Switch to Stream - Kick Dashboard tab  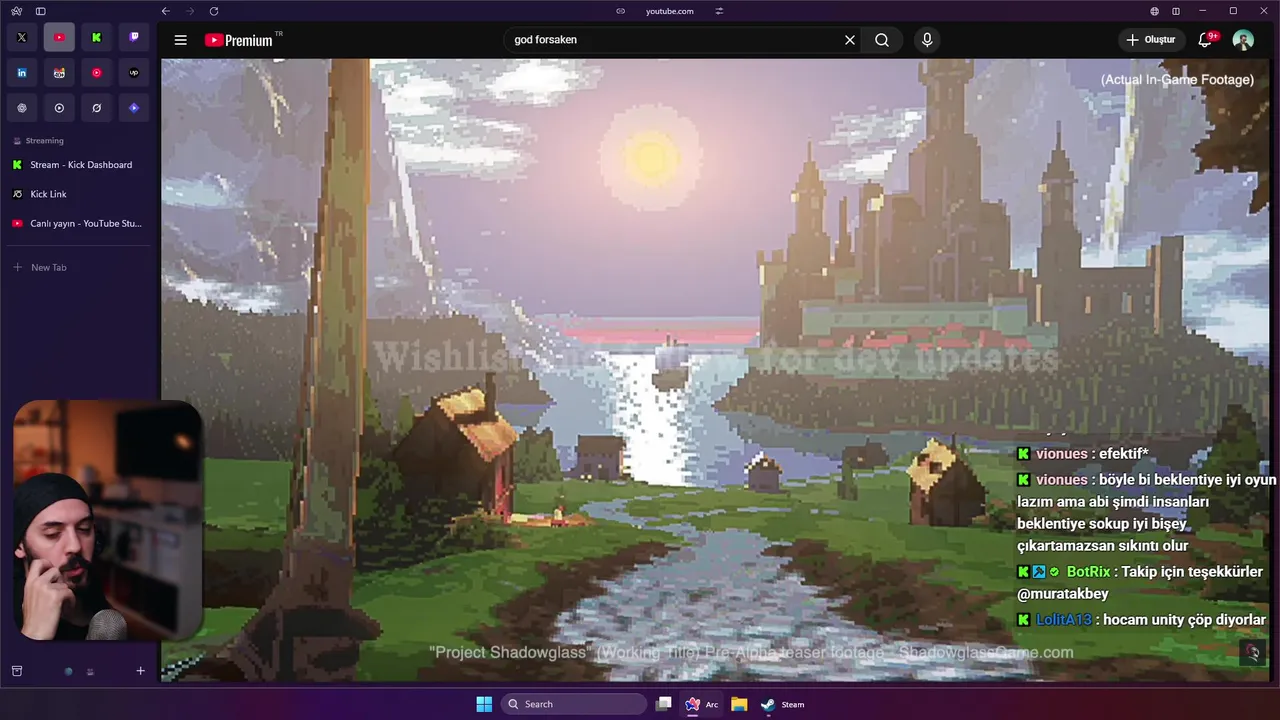[78, 165]
